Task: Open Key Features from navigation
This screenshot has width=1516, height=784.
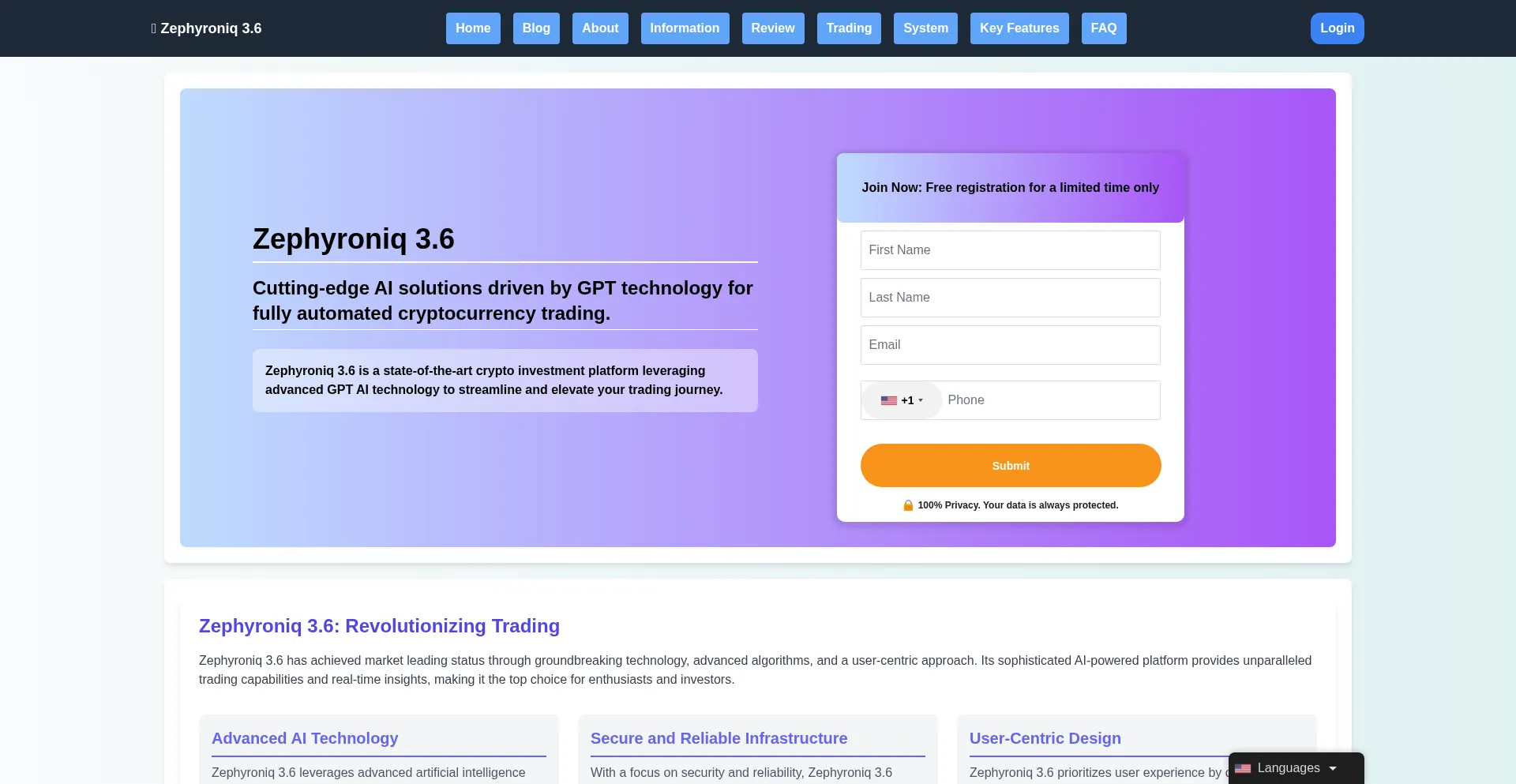Action: pos(1019,28)
